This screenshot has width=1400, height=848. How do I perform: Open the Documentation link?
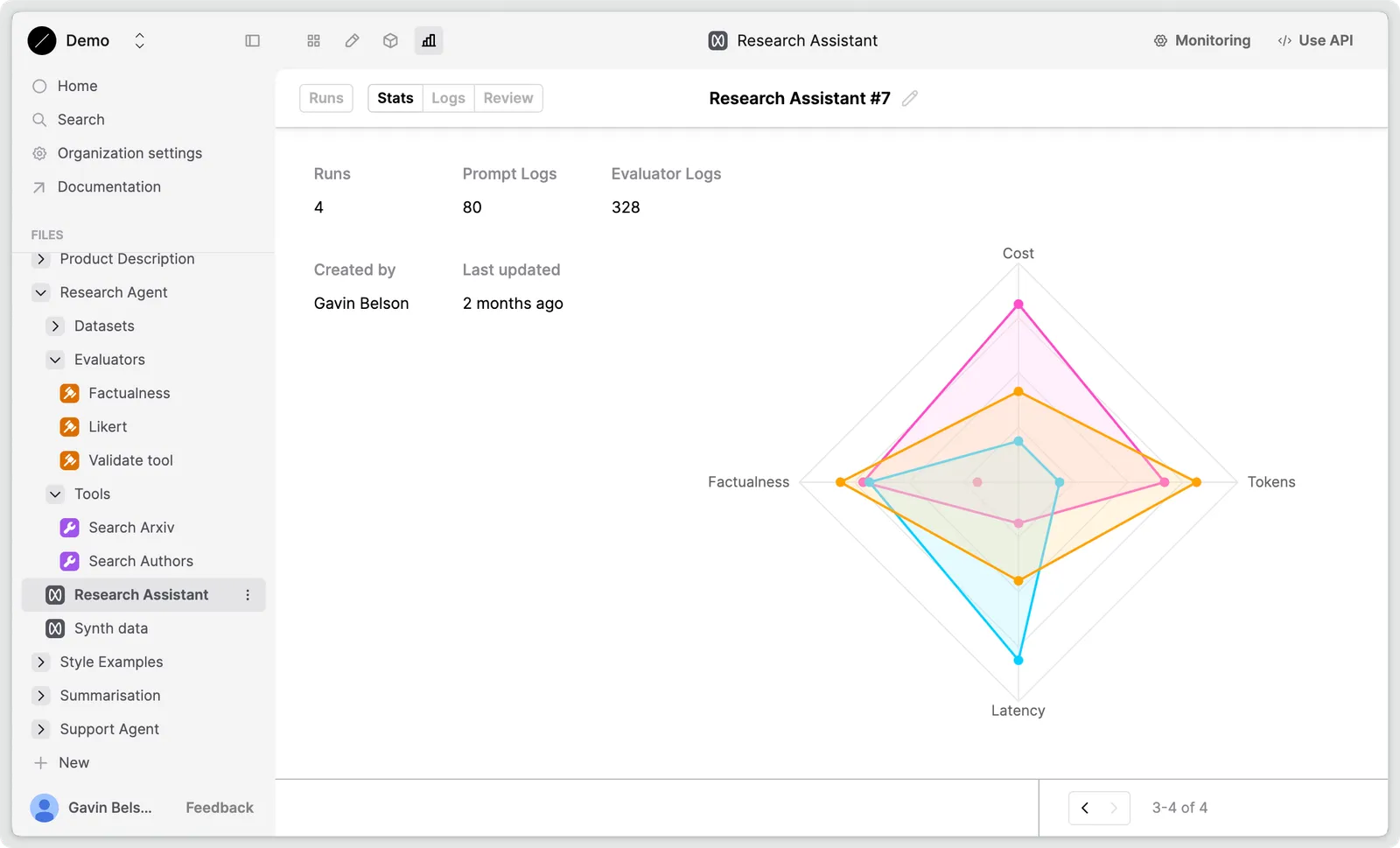[x=96, y=187]
